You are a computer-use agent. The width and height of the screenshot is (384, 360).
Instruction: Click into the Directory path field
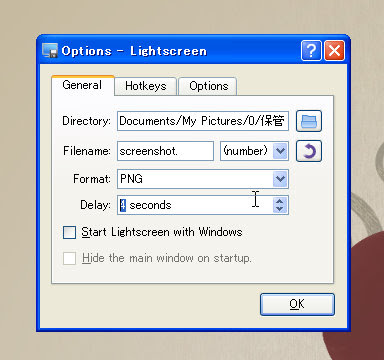tap(203, 121)
